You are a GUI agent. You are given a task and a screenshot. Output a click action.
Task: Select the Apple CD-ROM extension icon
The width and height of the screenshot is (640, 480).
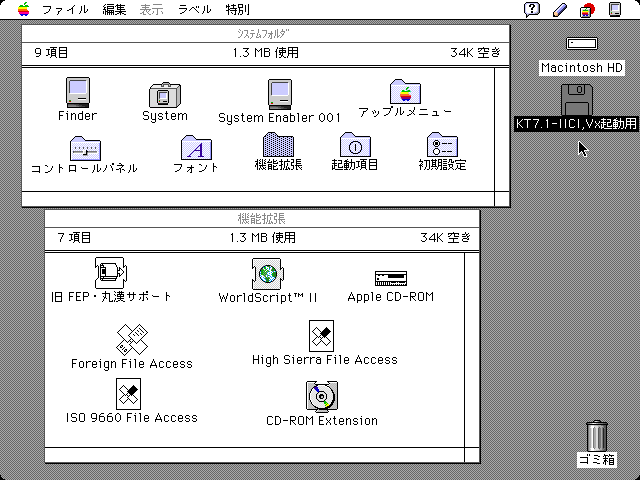(391, 278)
